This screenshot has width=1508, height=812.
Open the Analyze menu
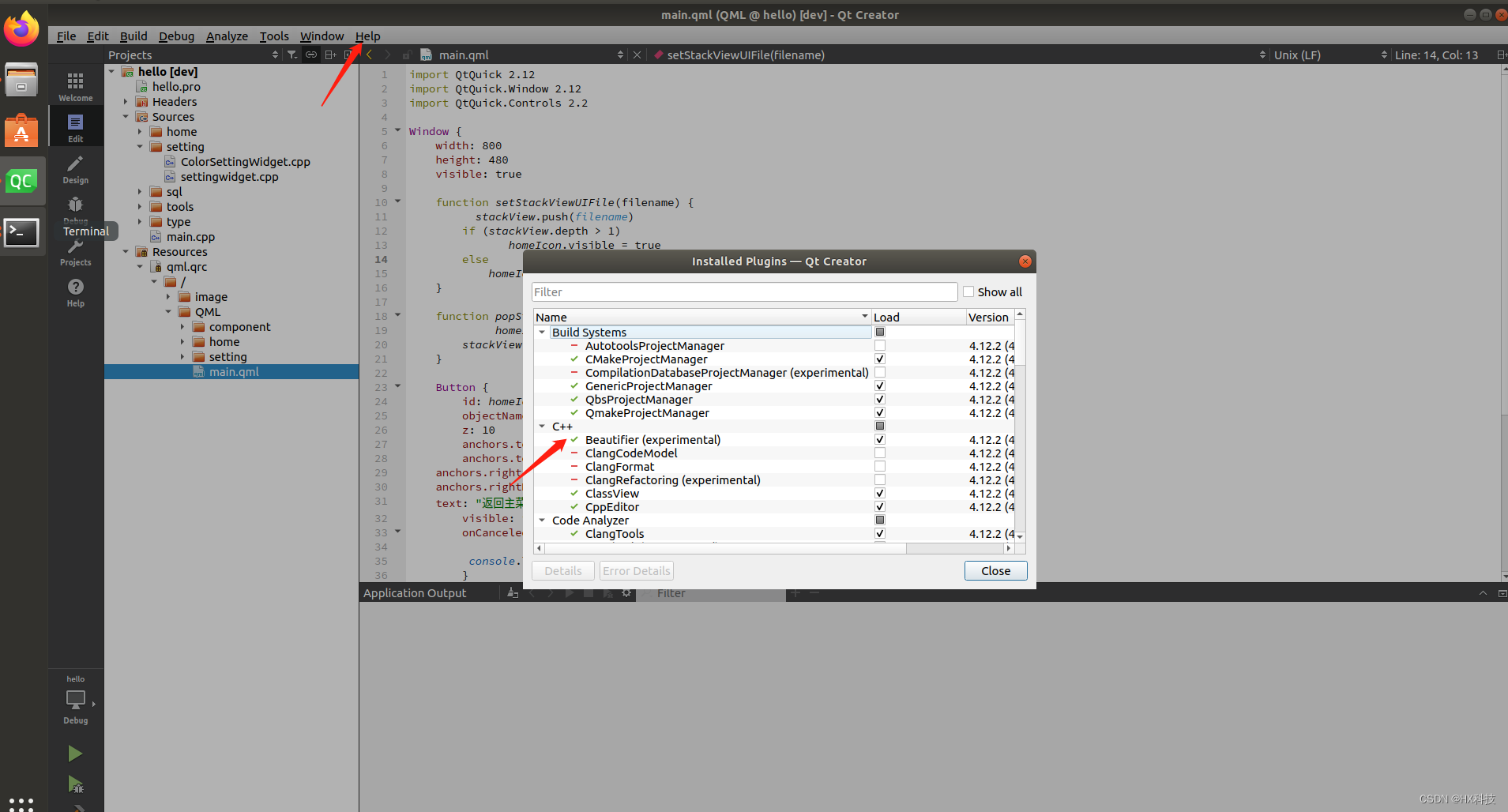tap(227, 36)
